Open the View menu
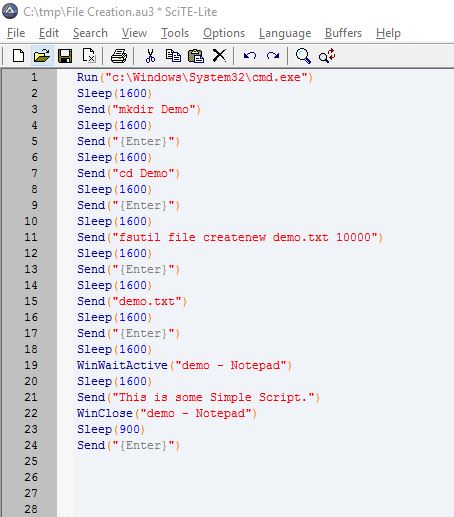Image resolution: width=454 pixels, height=517 pixels. (x=134, y=33)
